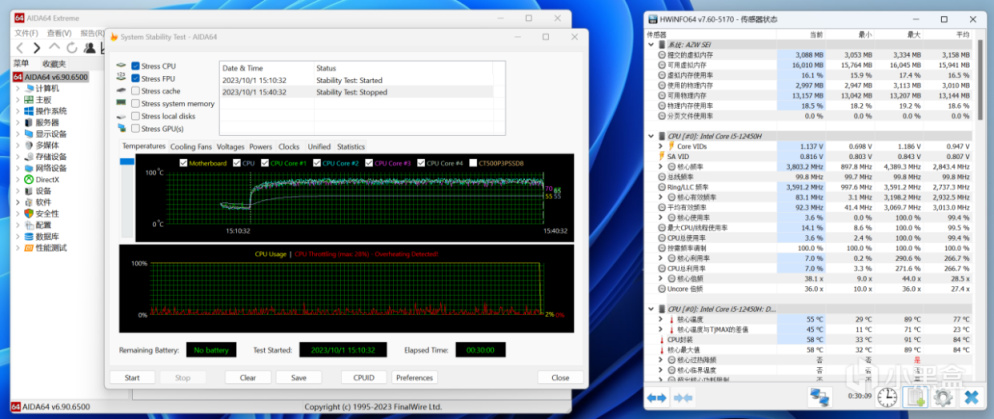Click the 当前 column header in HWiNFO
Image resolution: width=994 pixels, height=419 pixels.
(x=816, y=35)
